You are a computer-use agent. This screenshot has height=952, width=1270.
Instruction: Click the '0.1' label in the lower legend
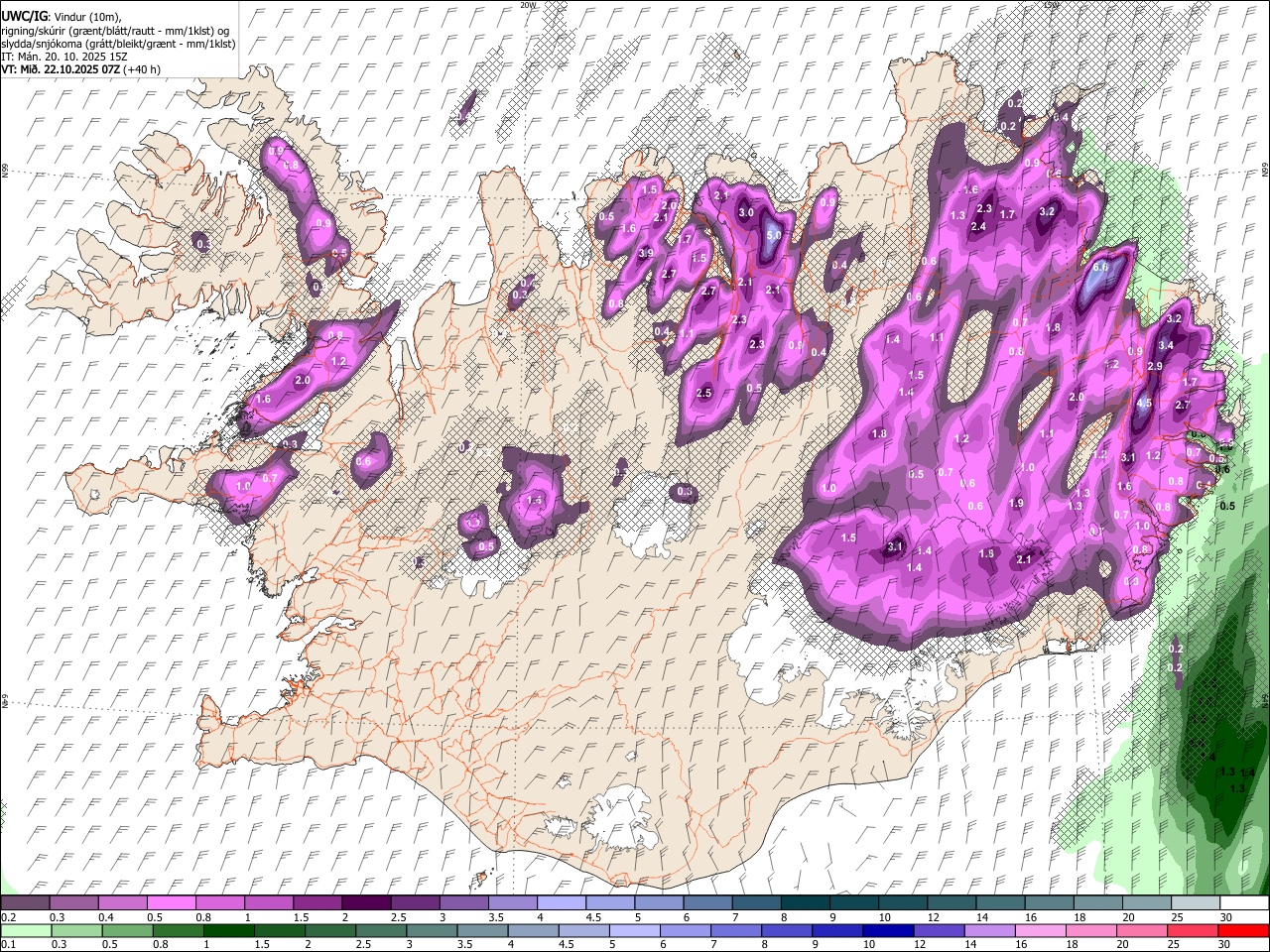[x=7, y=945]
